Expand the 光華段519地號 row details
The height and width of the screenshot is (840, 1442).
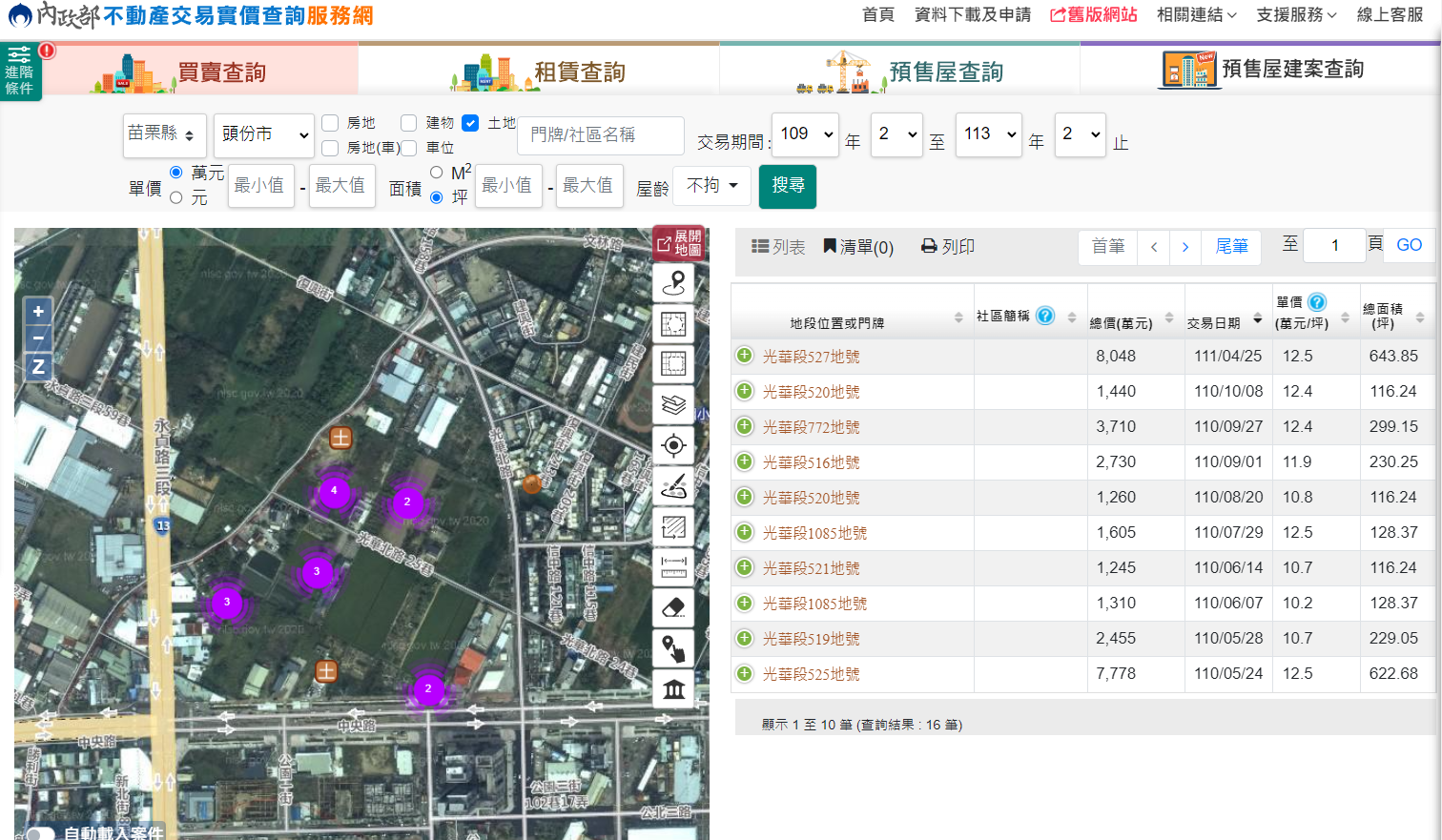point(745,638)
